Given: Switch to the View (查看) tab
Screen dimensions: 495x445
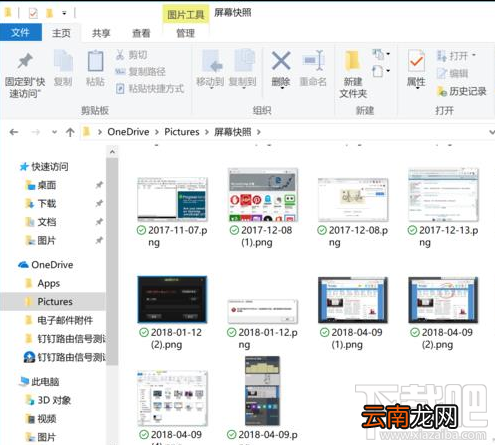Looking at the screenshot, I should click(x=141, y=33).
